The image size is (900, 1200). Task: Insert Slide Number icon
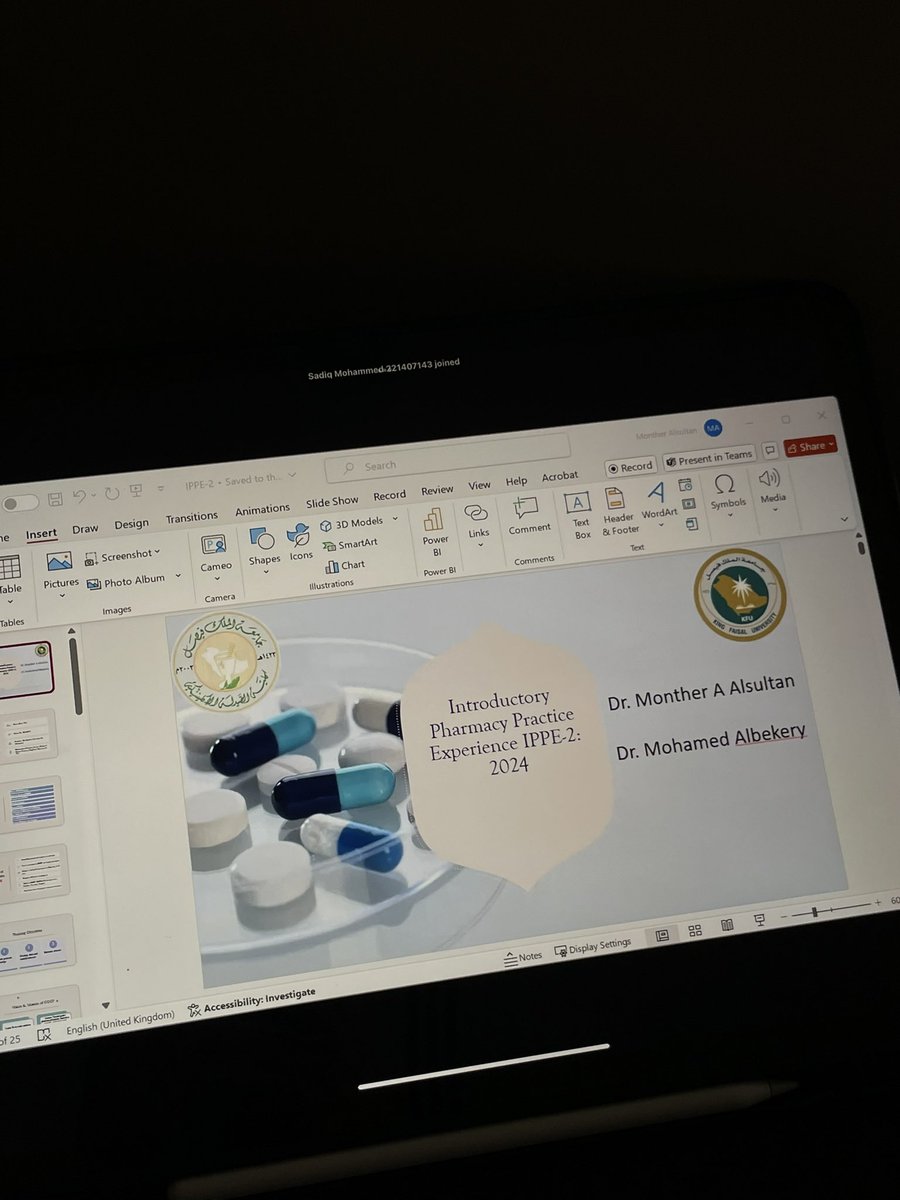point(688,503)
